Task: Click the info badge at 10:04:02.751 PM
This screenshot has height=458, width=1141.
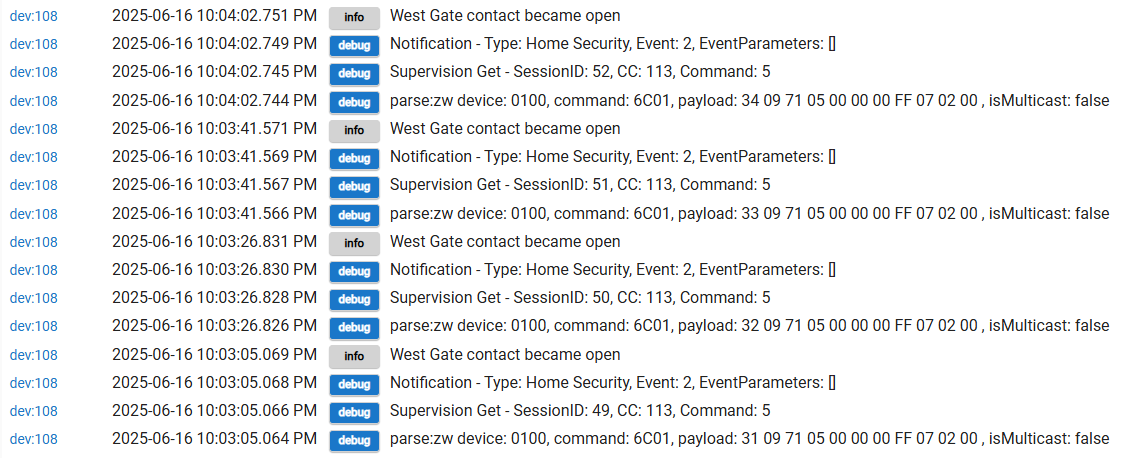Action: (354, 17)
